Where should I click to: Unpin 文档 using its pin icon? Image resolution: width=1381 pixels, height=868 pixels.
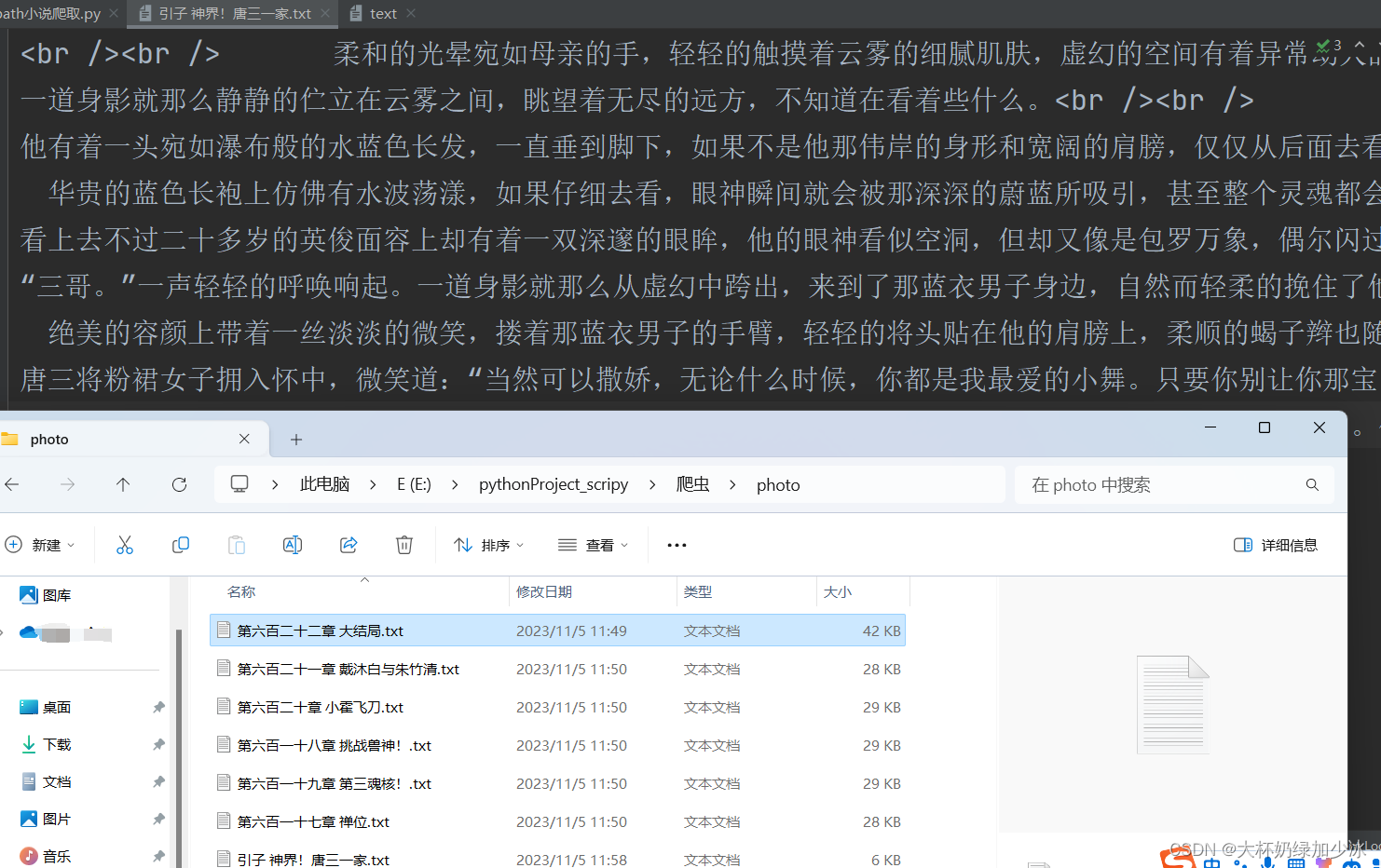pyautogui.click(x=158, y=781)
